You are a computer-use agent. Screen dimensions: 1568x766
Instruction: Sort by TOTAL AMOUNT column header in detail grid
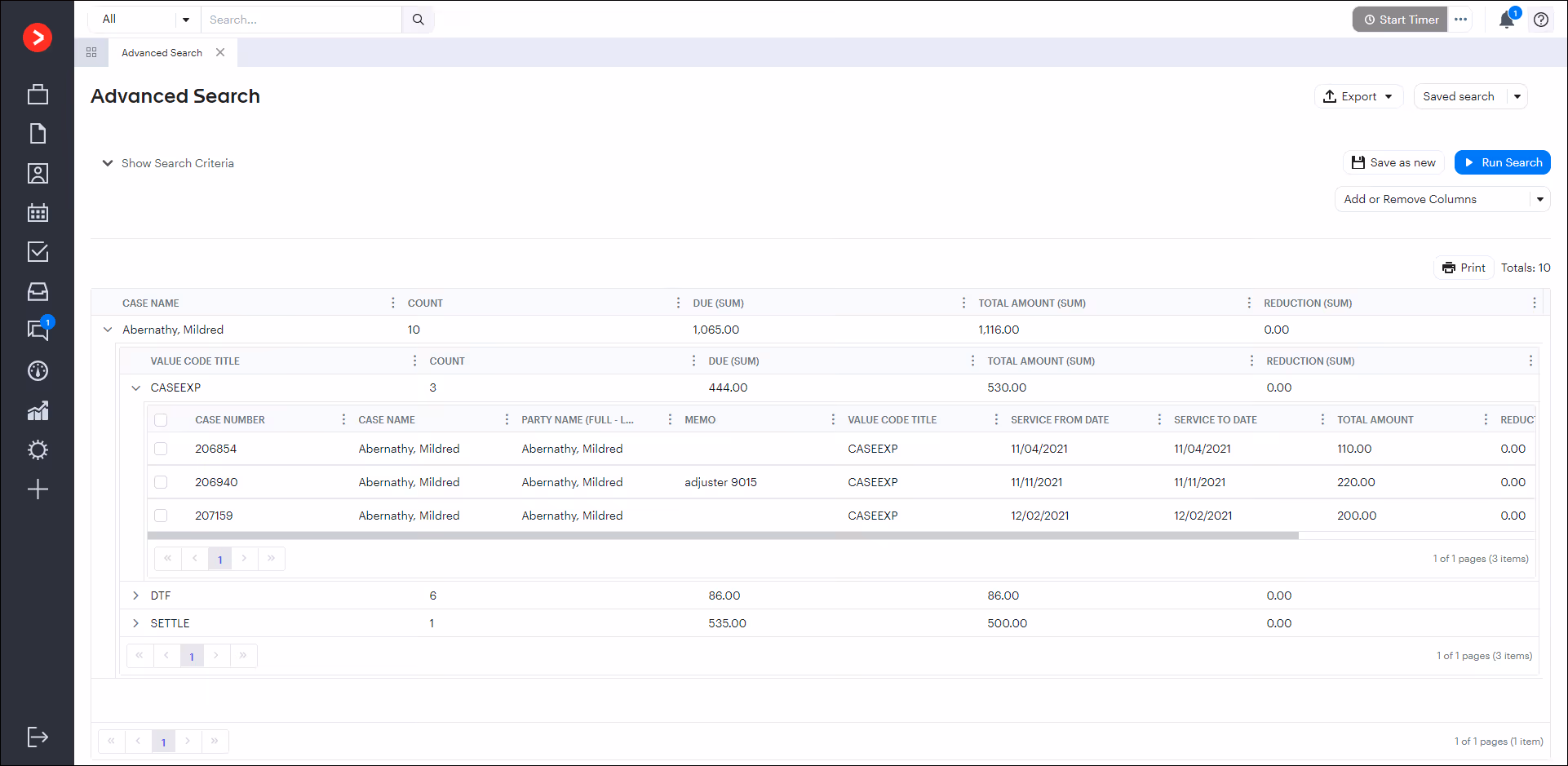1375,419
